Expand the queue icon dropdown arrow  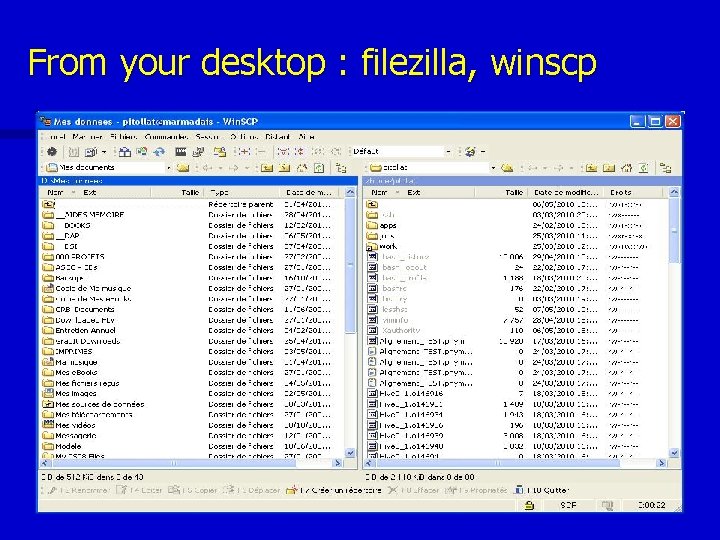pos(104,152)
